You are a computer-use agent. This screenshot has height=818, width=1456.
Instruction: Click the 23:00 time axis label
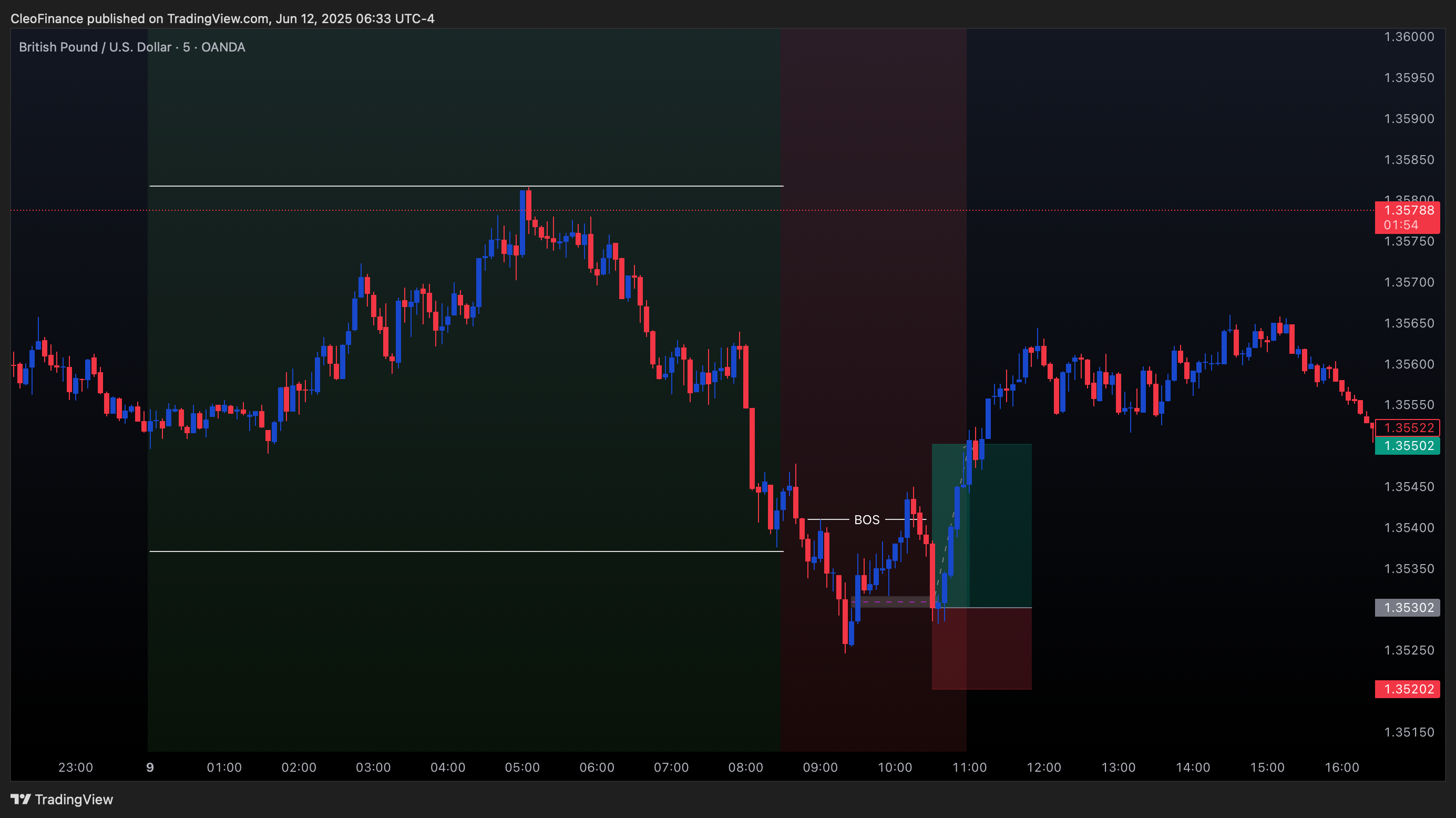75,767
